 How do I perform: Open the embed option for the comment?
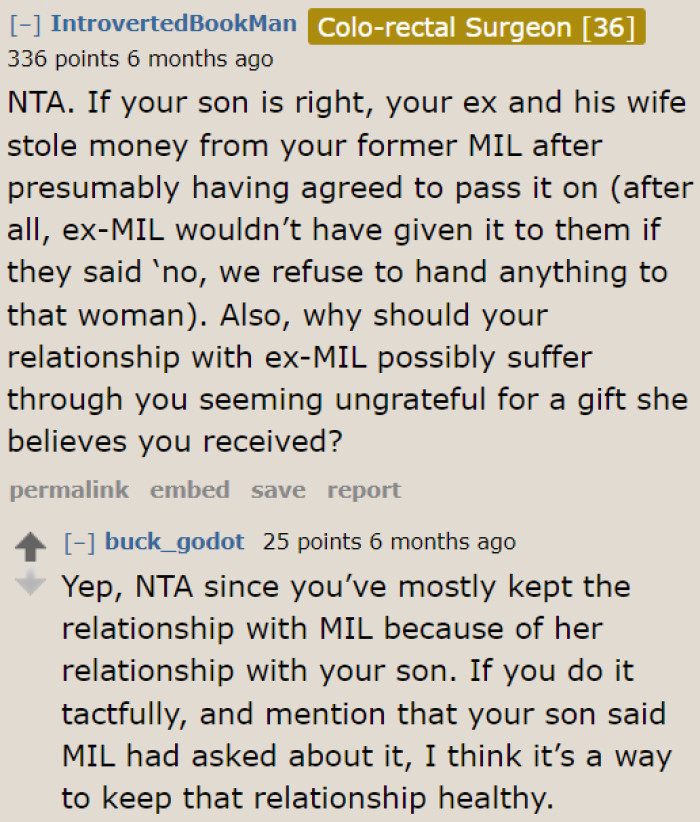click(x=190, y=490)
